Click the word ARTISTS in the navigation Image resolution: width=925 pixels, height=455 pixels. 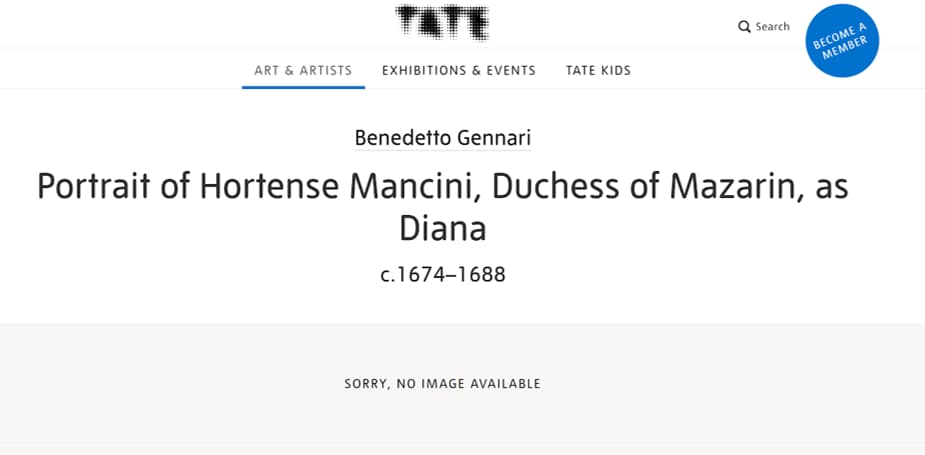326,70
